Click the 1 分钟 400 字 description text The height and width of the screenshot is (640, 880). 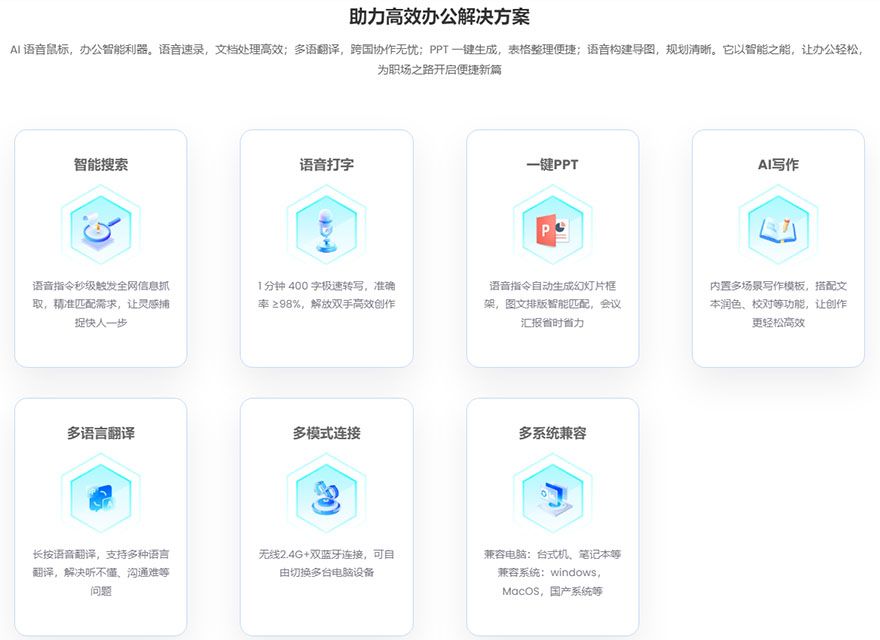point(326,294)
